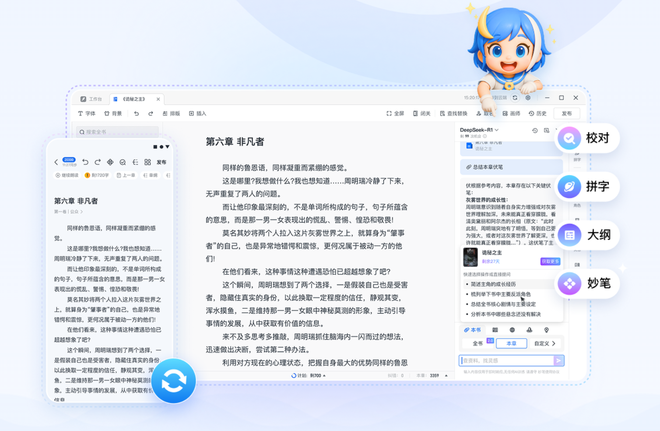
Task: Click the 校对 proofreading icon
Action: [570, 139]
